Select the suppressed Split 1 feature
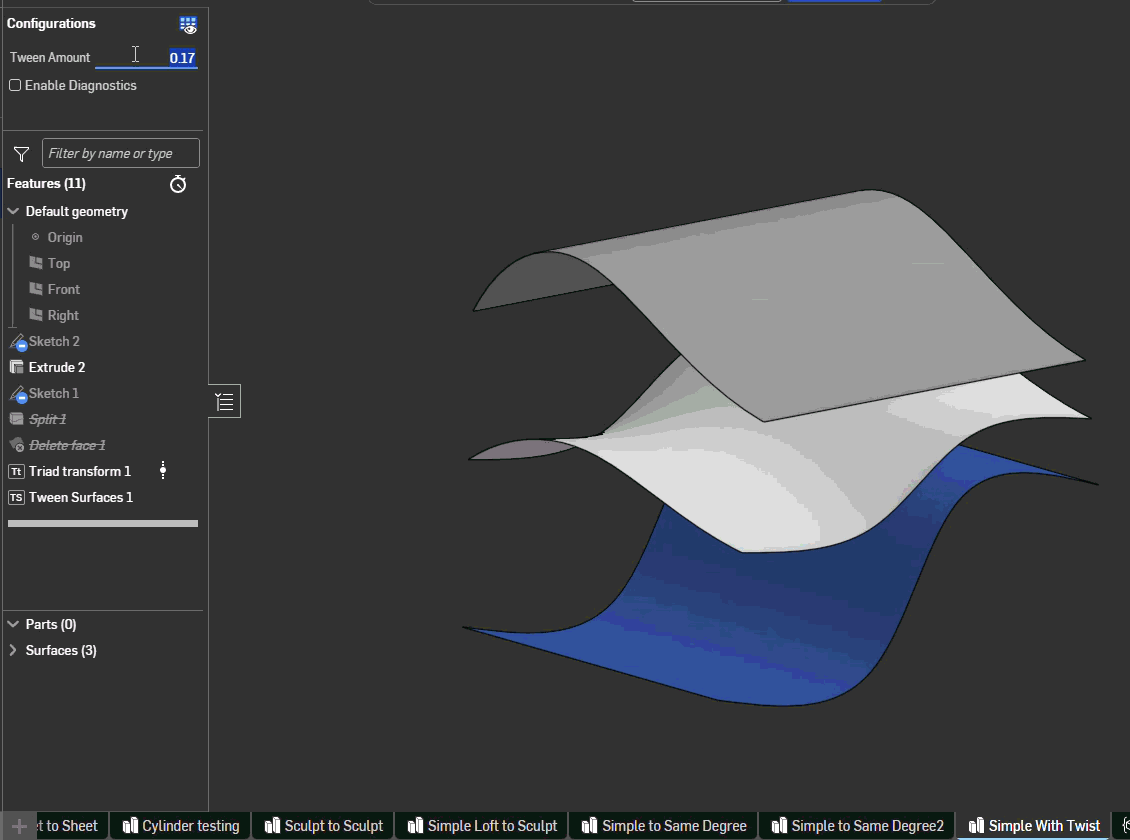Screen dimensions: 1130x840 coord(47,419)
